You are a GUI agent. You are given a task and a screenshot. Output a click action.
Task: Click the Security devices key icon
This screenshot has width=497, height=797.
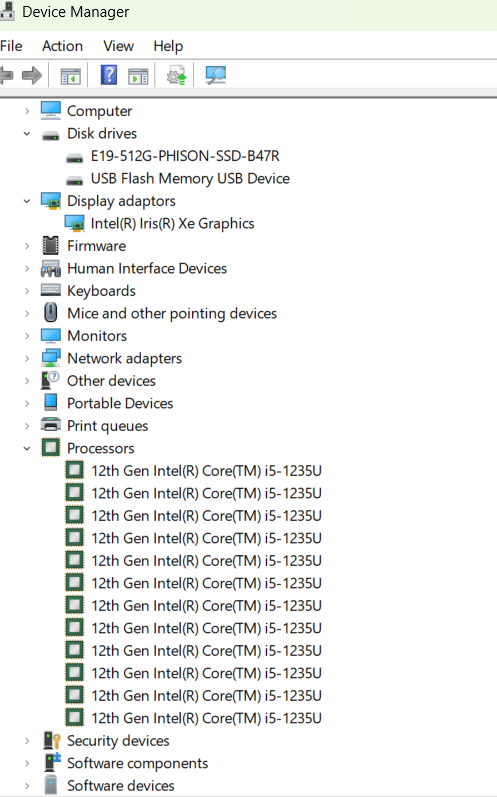pos(52,741)
